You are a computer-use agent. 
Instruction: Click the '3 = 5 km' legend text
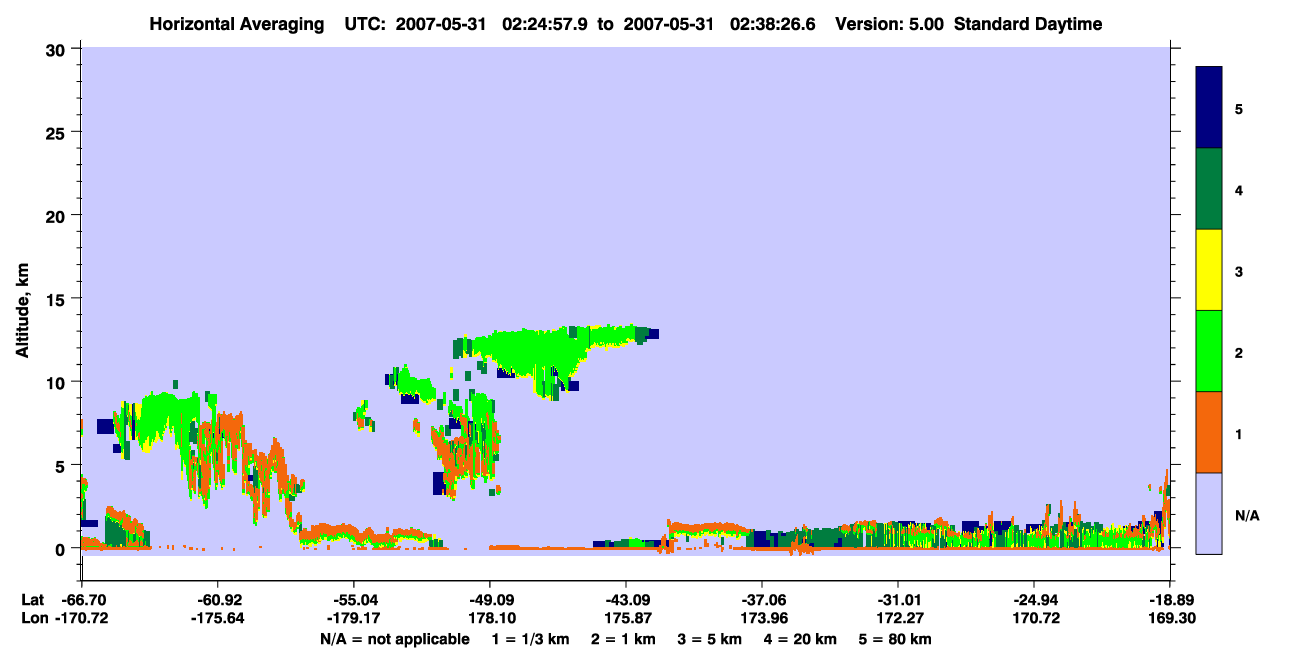(711, 638)
